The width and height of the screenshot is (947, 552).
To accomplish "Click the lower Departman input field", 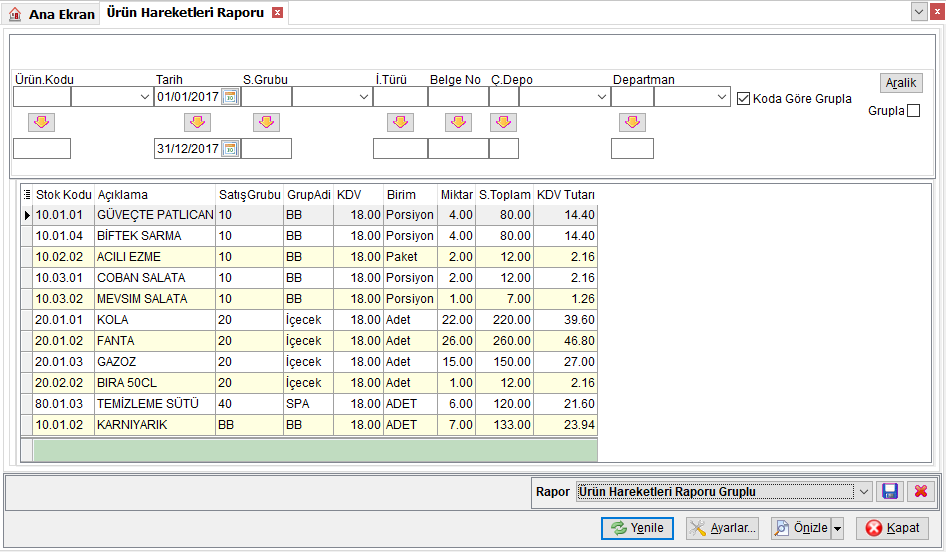I will coord(632,149).
